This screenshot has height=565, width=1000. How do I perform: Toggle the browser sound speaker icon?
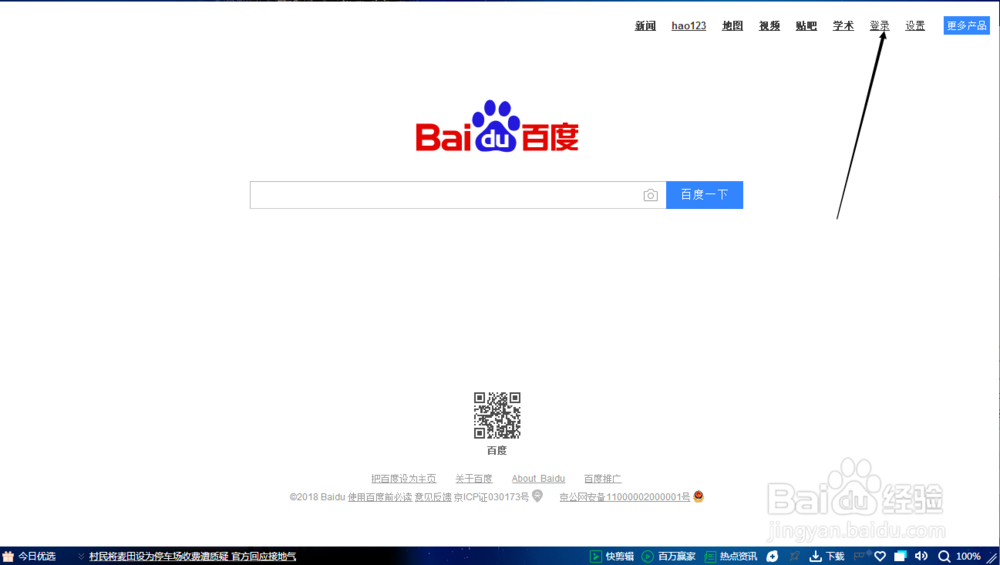point(921,556)
